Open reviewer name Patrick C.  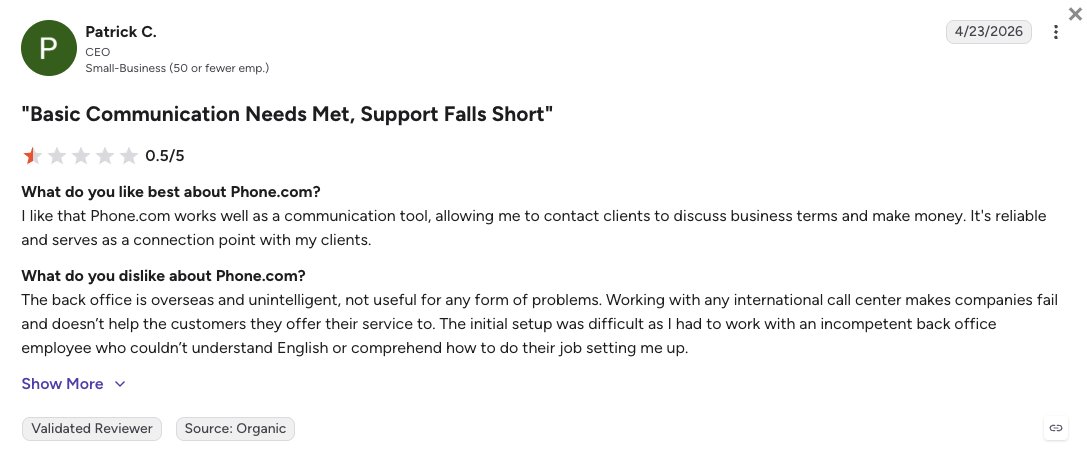(x=121, y=32)
